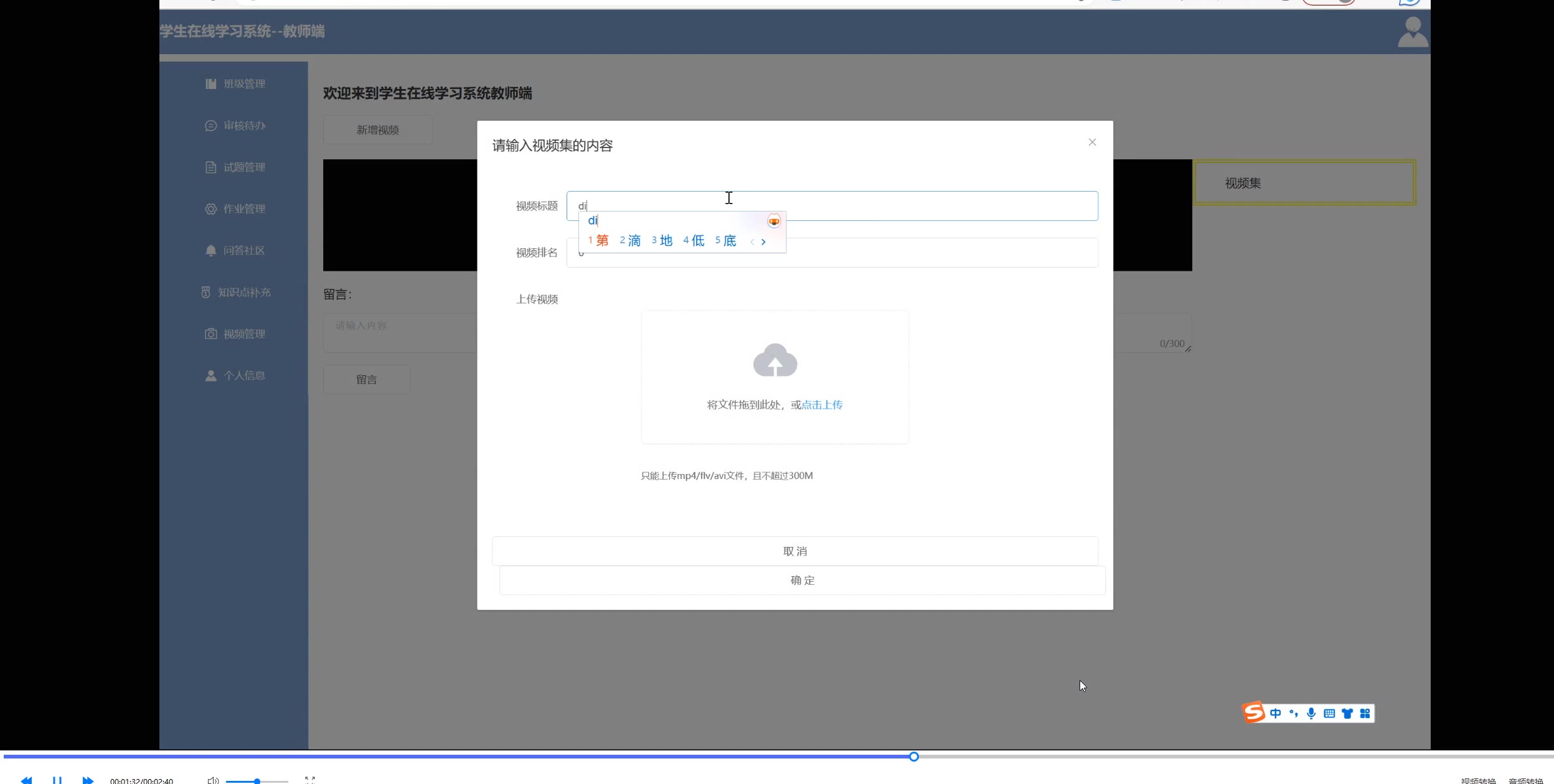Open the Sogou toolbox grid icon
The image size is (1554, 784).
click(1365, 713)
